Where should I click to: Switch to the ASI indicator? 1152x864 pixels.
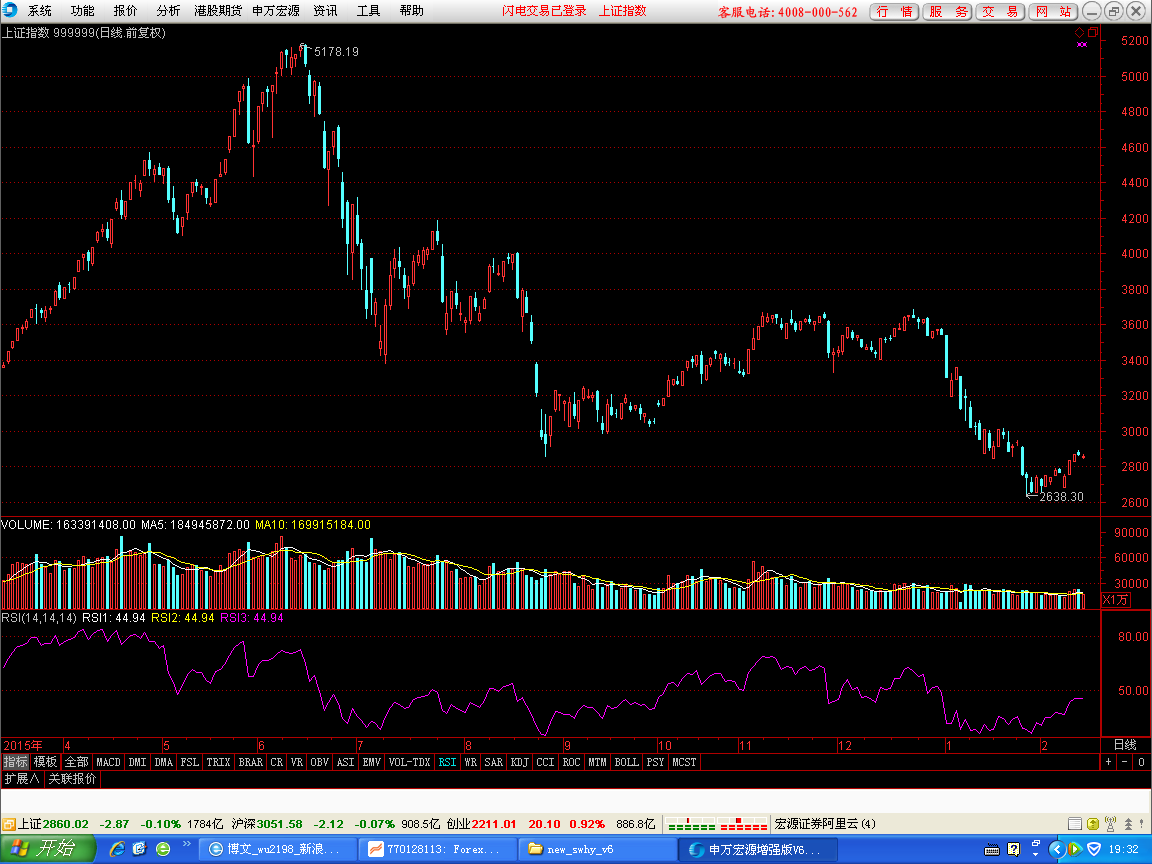coord(346,762)
